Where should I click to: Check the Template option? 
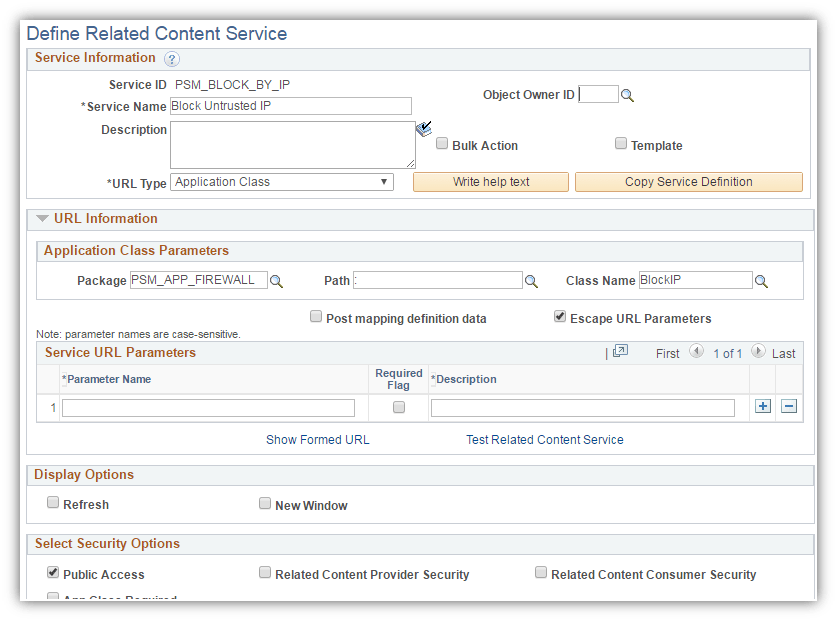[621, 144]
